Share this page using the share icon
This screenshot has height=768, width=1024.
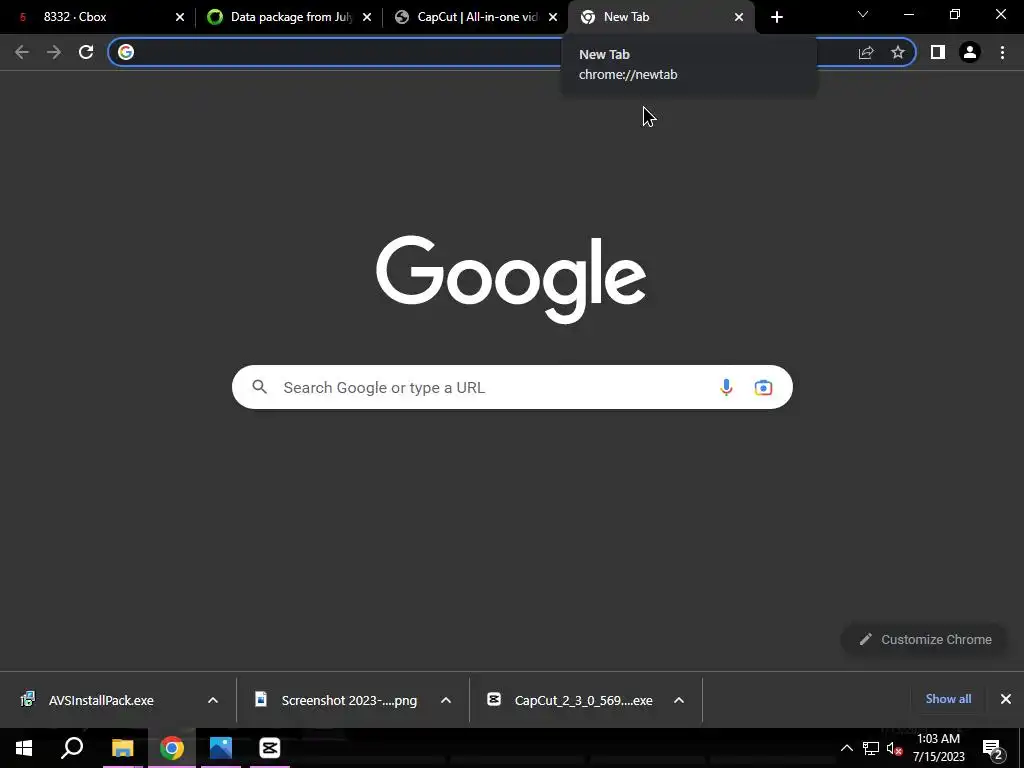coord(866,52)
